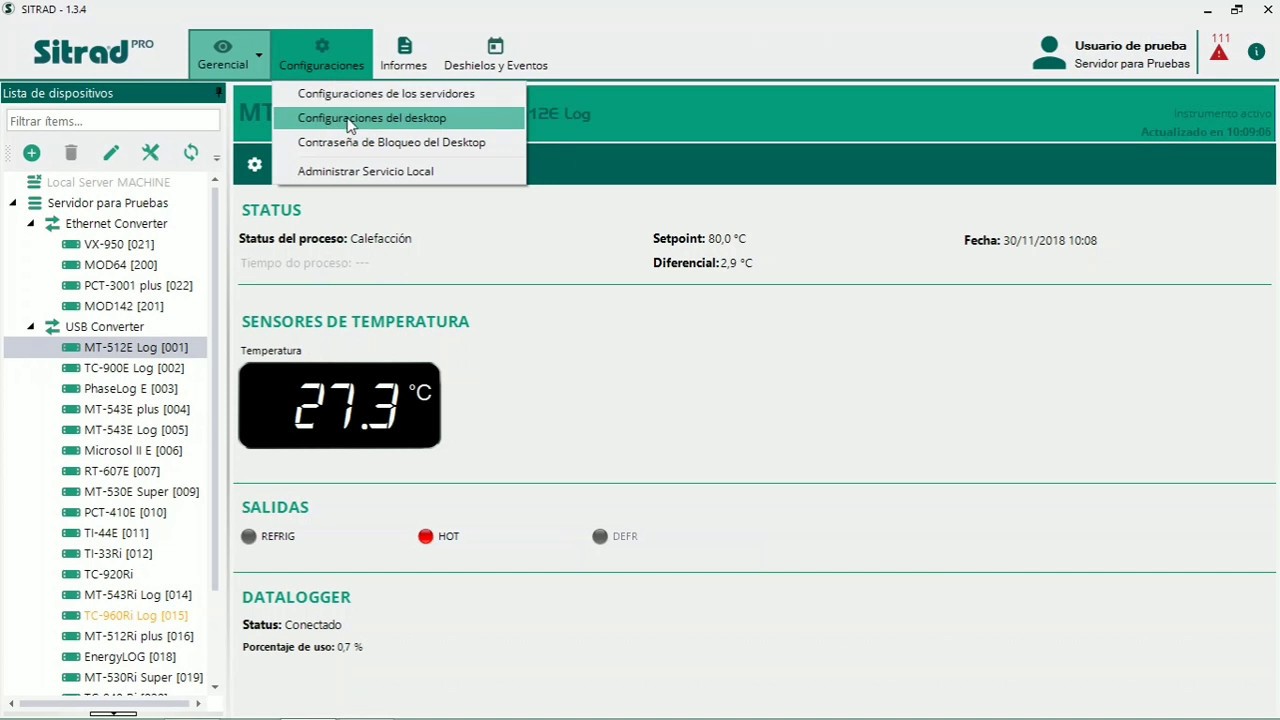This screenshot has height=720, width=1280.
Task: Open the alarm warning triangle icon
Action: 1219,52
